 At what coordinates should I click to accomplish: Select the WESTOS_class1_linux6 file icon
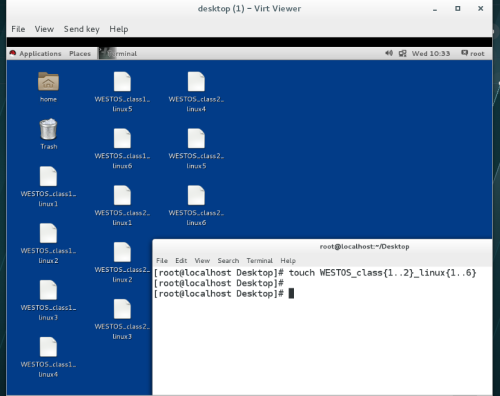click(x=122, y=138)
